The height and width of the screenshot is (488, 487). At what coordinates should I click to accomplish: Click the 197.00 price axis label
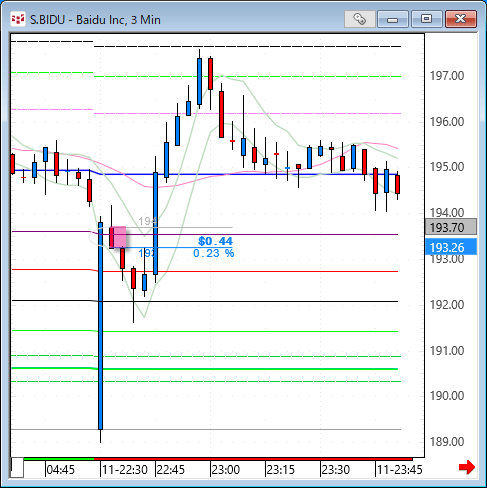447,76
